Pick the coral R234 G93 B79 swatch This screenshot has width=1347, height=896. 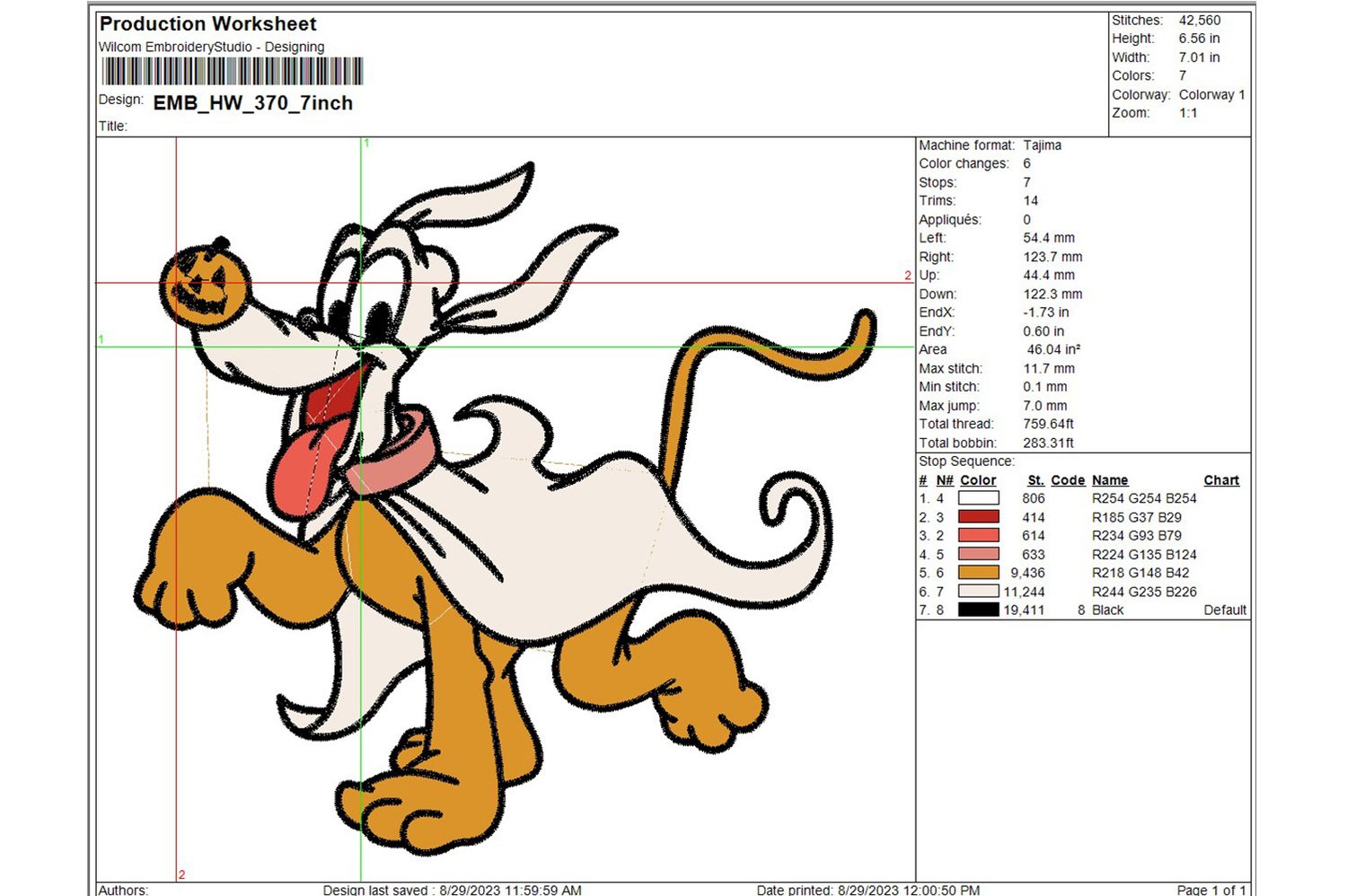979,535
